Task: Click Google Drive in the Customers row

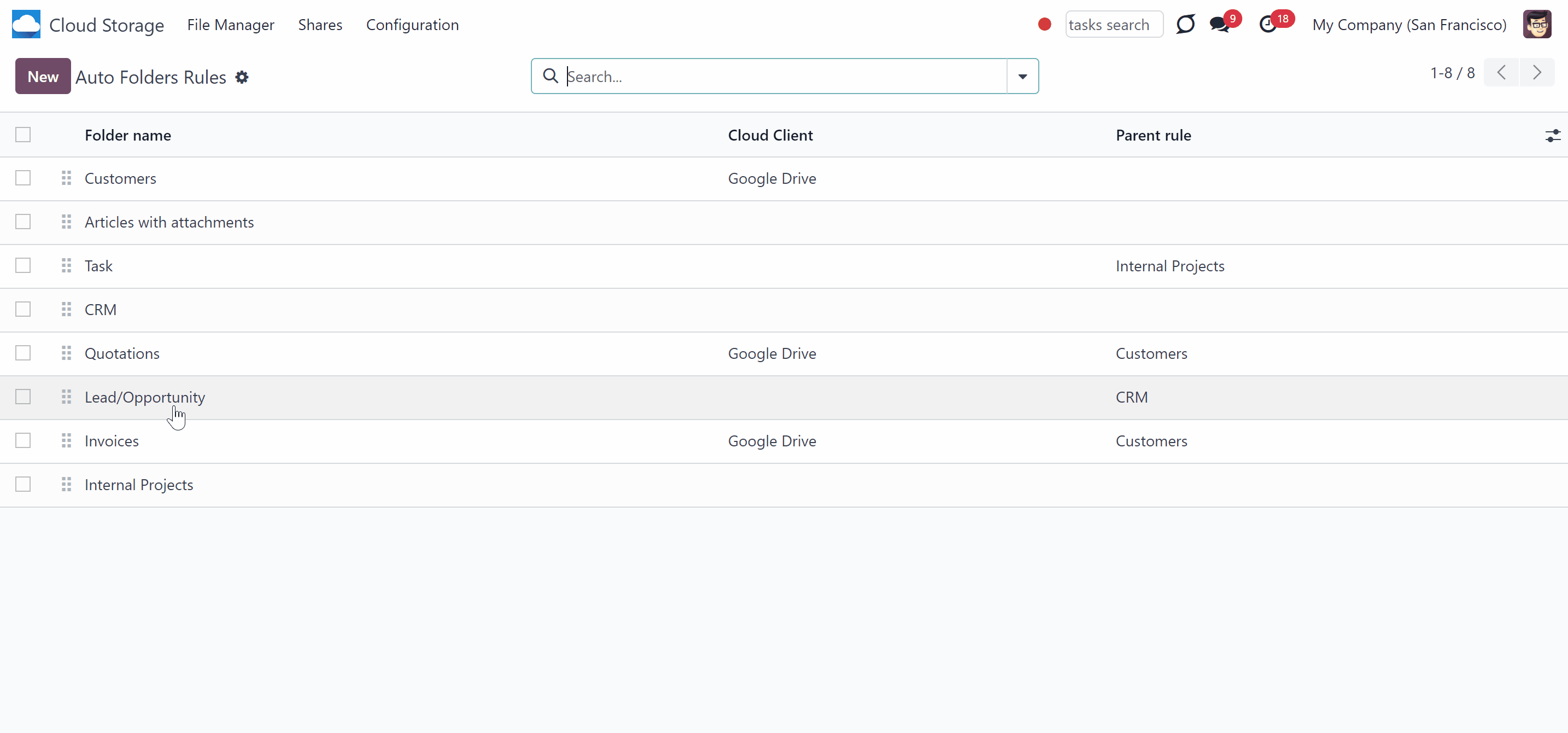Action: (772, 178)
